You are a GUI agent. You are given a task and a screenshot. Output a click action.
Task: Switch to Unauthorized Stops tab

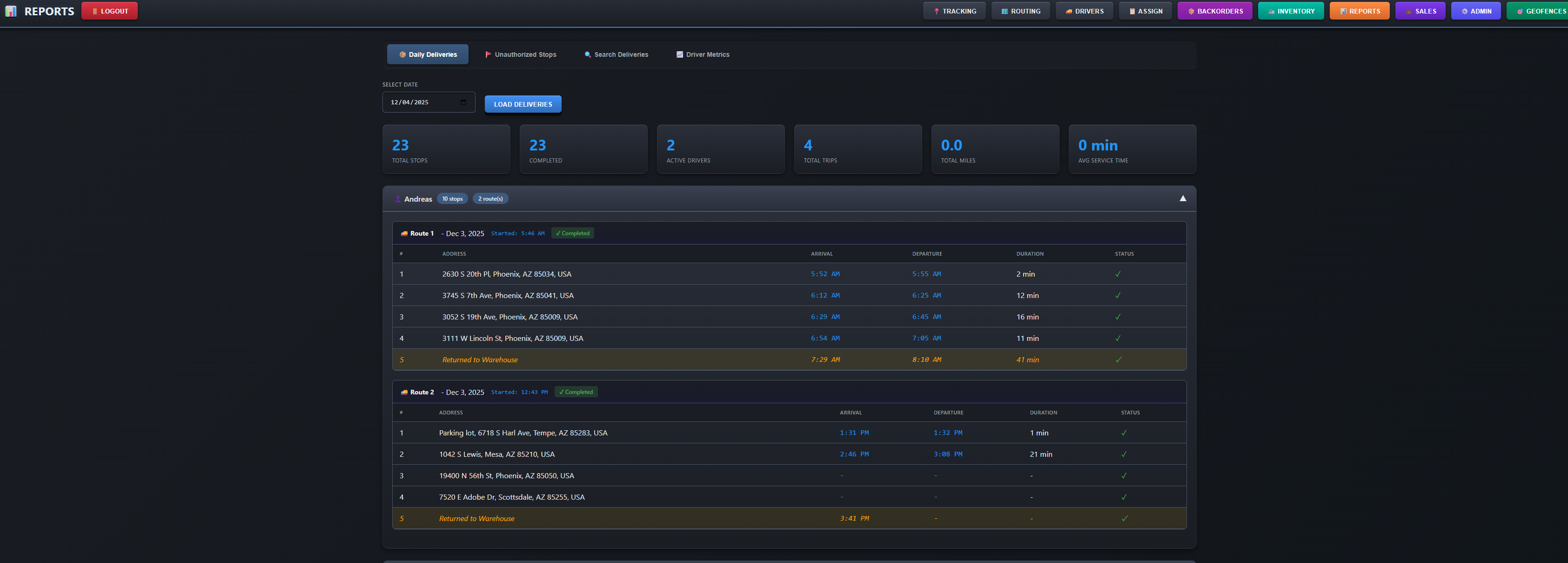point(521,55)
